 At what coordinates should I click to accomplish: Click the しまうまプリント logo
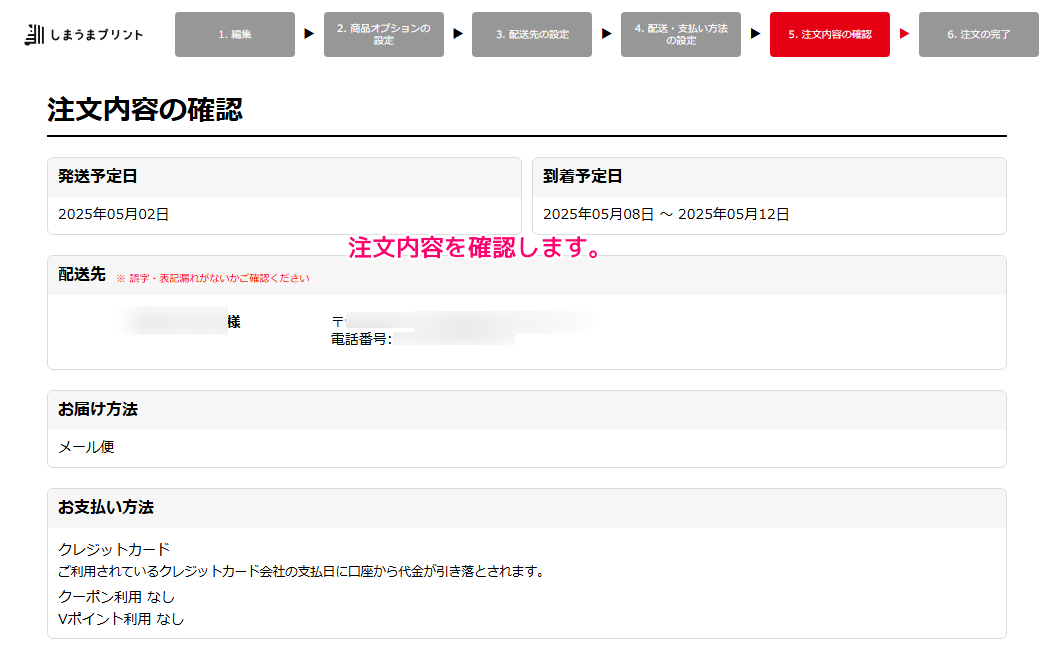pyautogui.click(x=84, y=35)
